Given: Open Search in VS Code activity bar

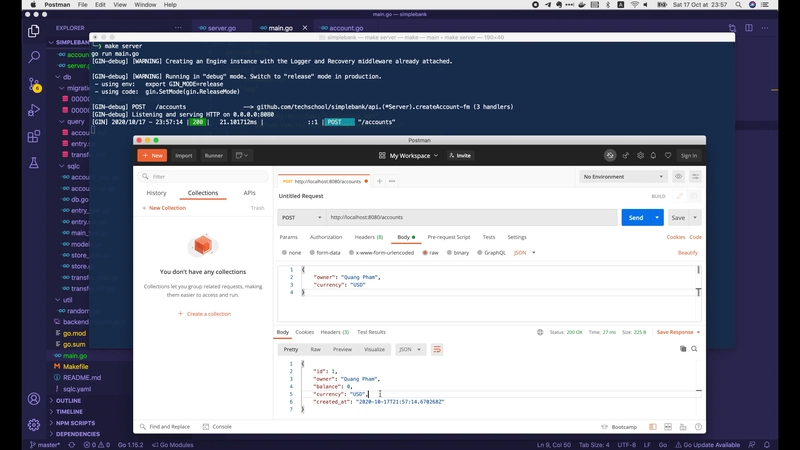Looking at the screenshot, I should 34,58.
